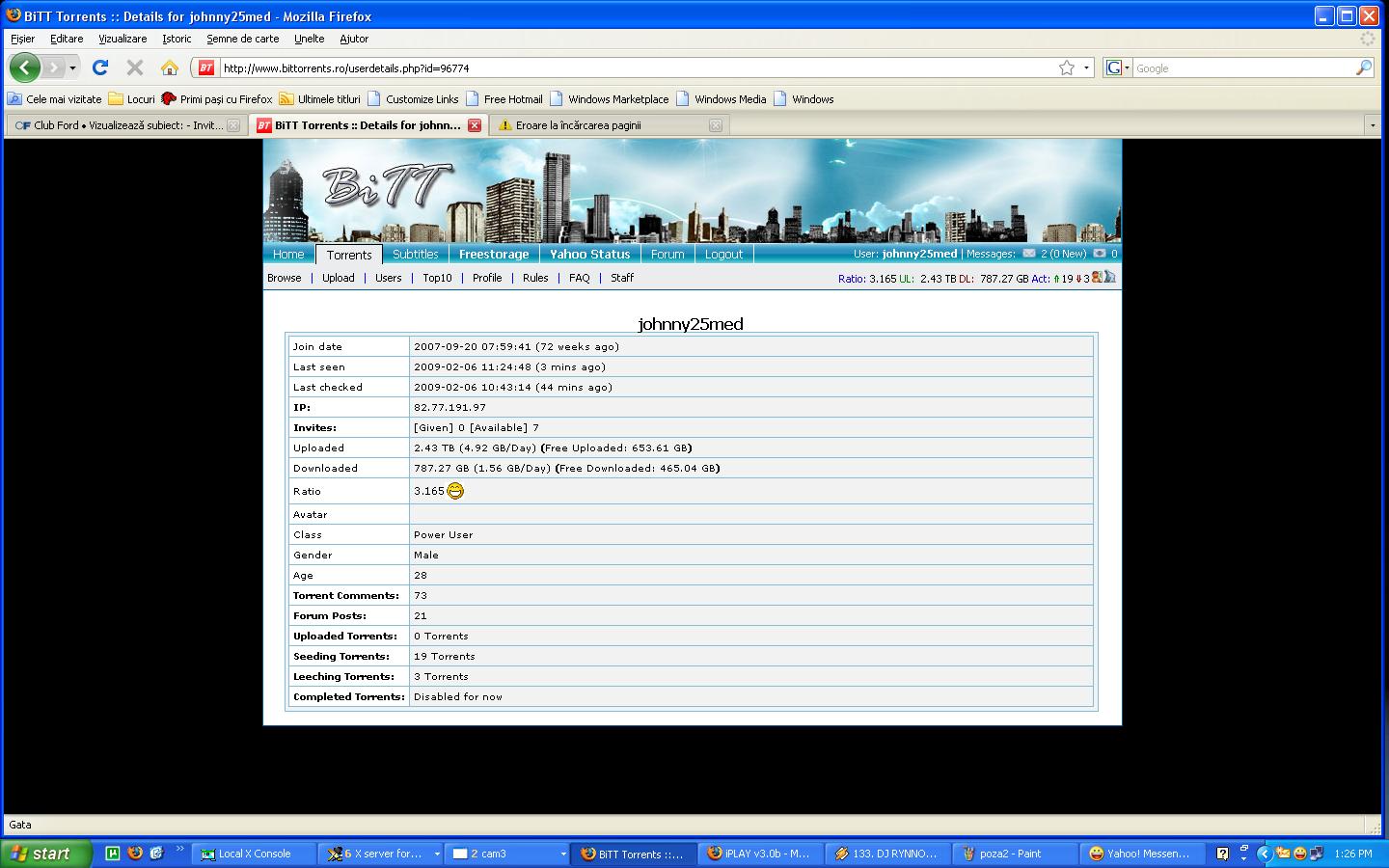
Task: Click the Logout link
Action: click(x=723, y=255)
